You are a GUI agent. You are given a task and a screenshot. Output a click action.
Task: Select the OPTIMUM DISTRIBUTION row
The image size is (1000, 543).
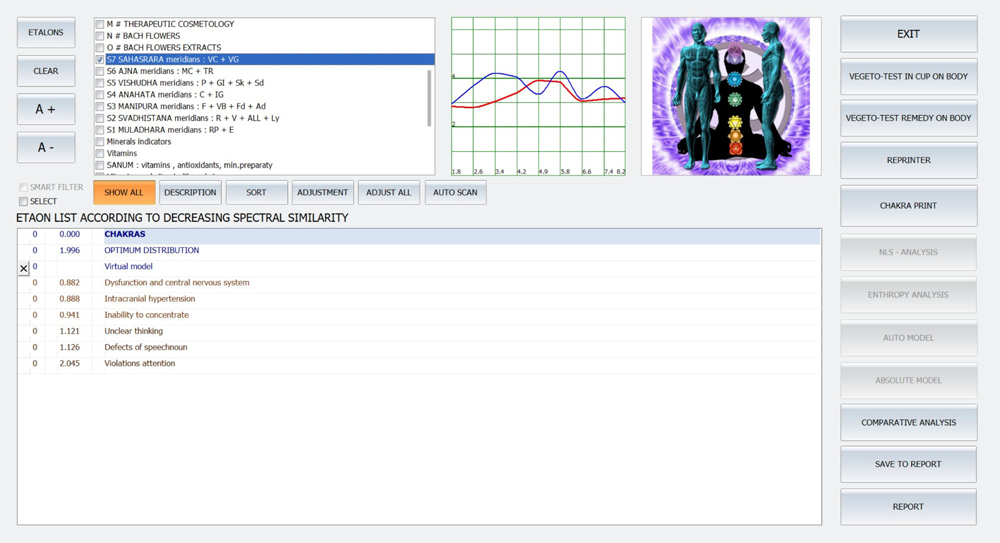[419, 251]
